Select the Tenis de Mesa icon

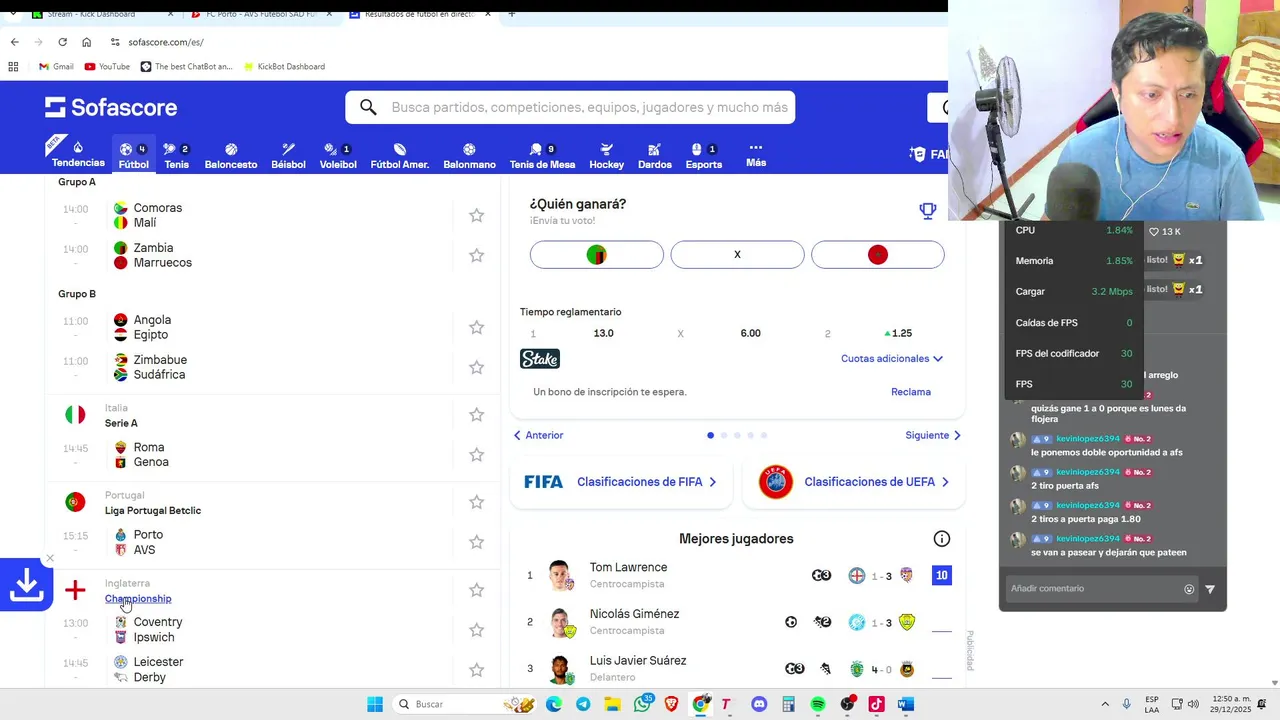(542, 155)
